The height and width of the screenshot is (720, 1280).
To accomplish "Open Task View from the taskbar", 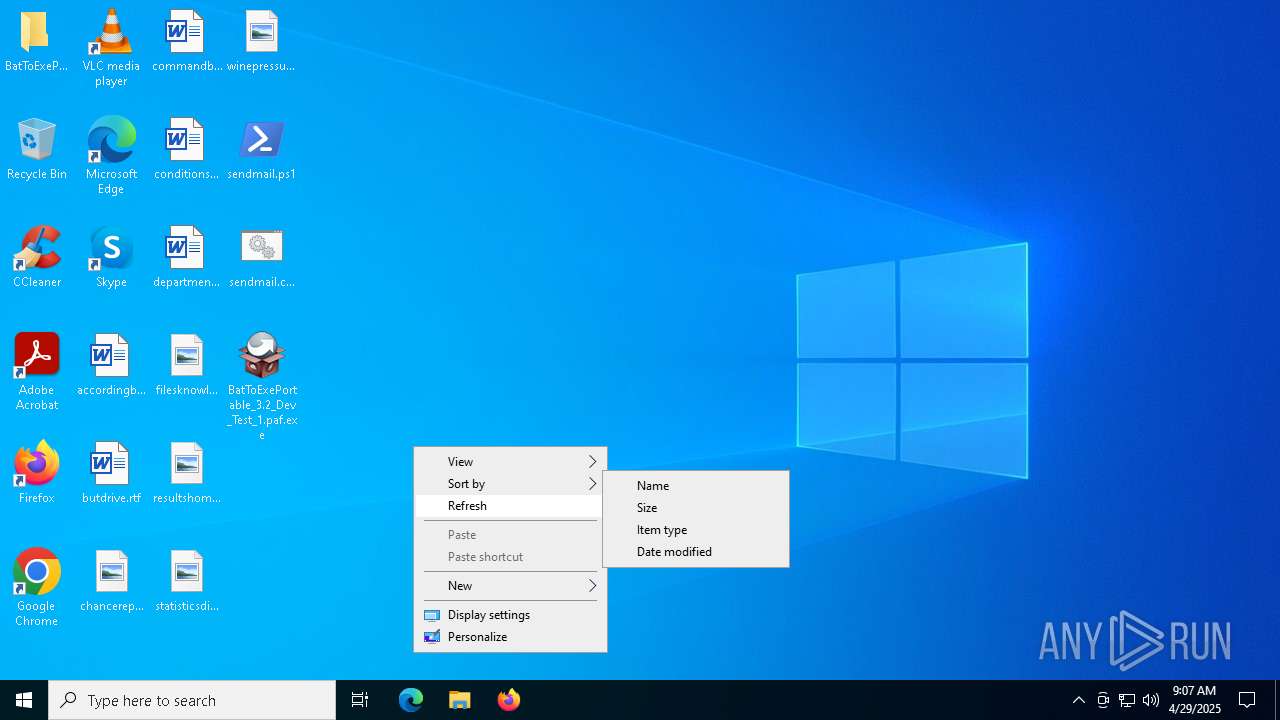I will coord(360,700).
